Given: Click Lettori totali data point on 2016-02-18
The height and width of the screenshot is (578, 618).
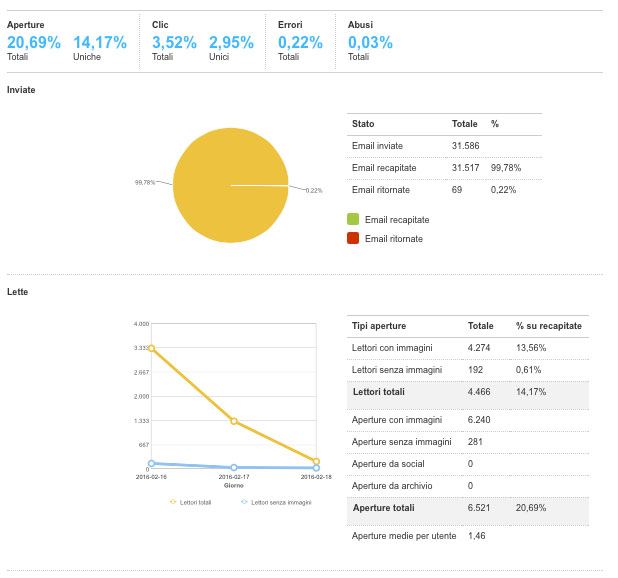Looking at the screenshot, I should point(316,461).
